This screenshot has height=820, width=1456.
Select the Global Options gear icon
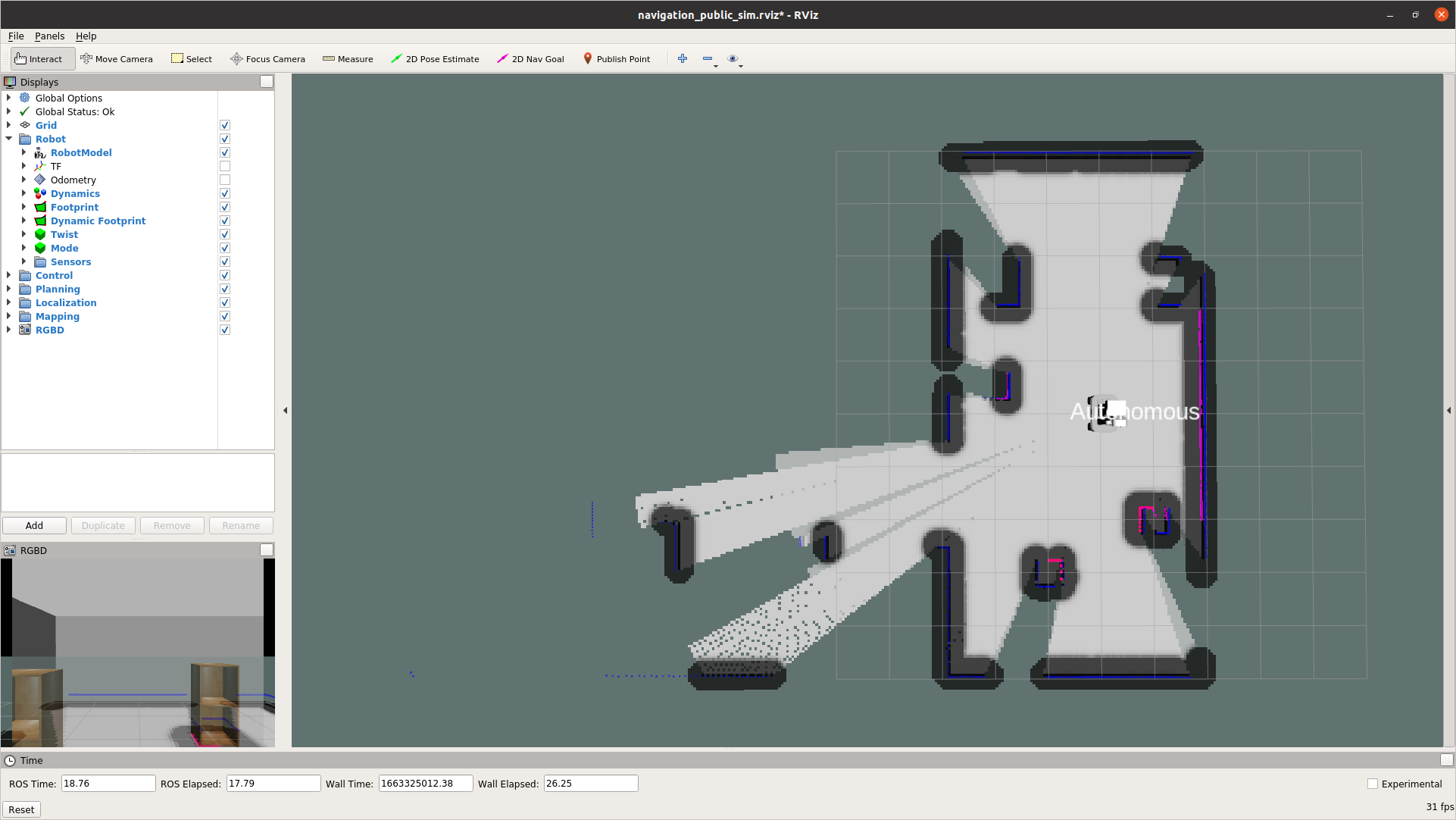(x=25, y=98)
